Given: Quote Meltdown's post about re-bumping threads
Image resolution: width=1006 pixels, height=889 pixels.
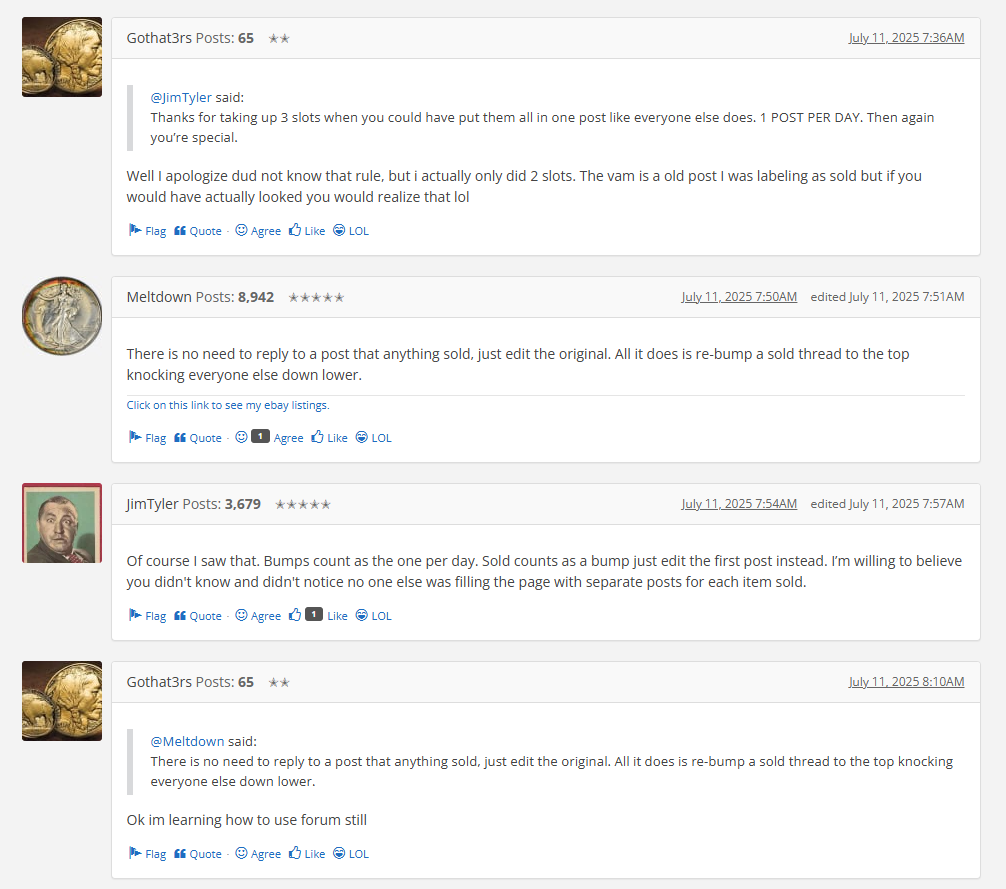Looking at the screenshot, I should (198, 438).
